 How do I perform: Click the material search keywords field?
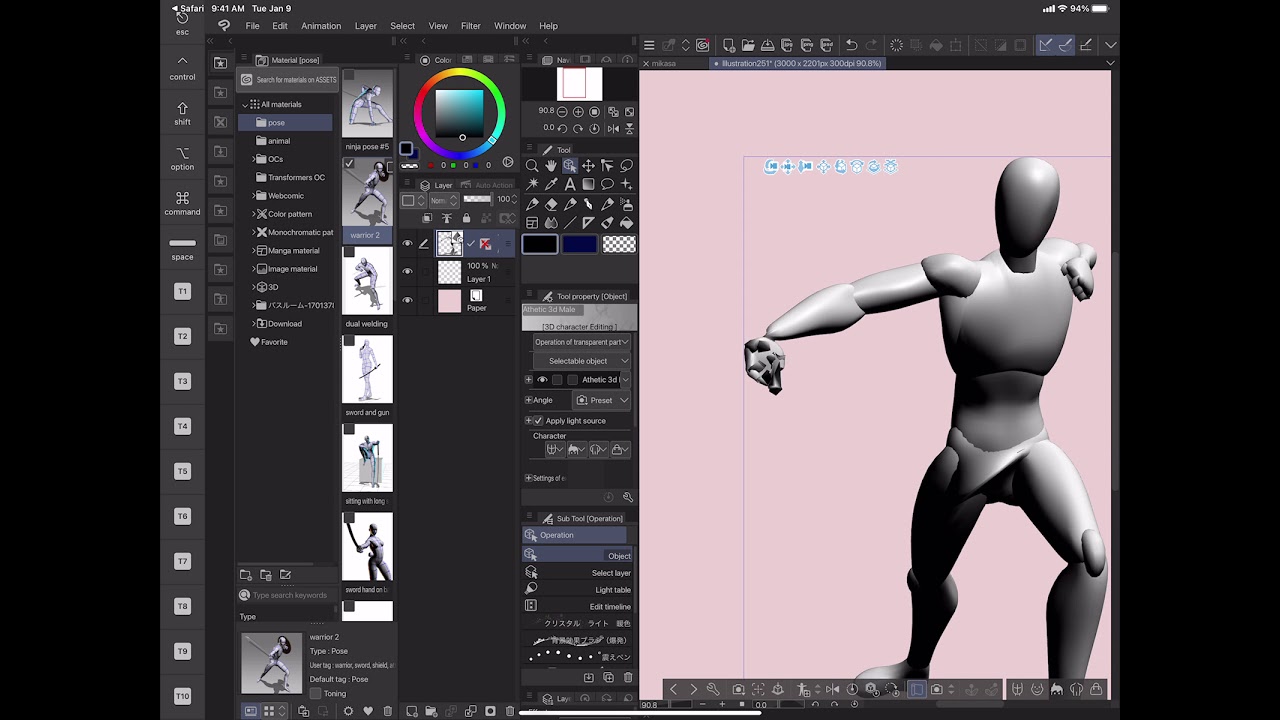click(290, 595)
